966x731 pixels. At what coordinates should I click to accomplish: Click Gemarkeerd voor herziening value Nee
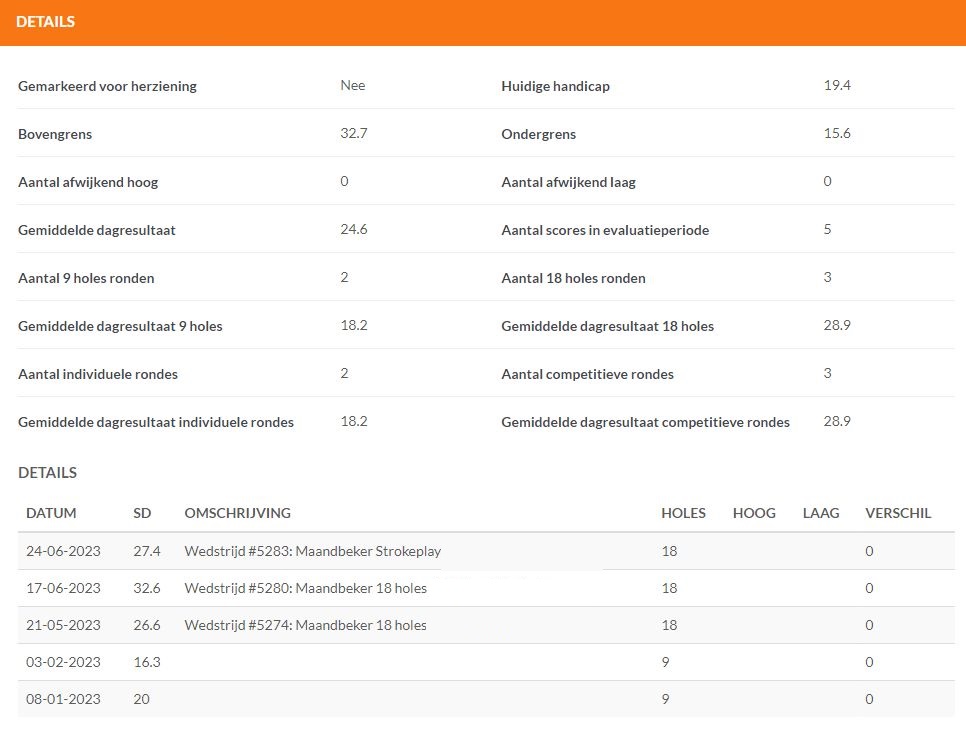point(352,85)
